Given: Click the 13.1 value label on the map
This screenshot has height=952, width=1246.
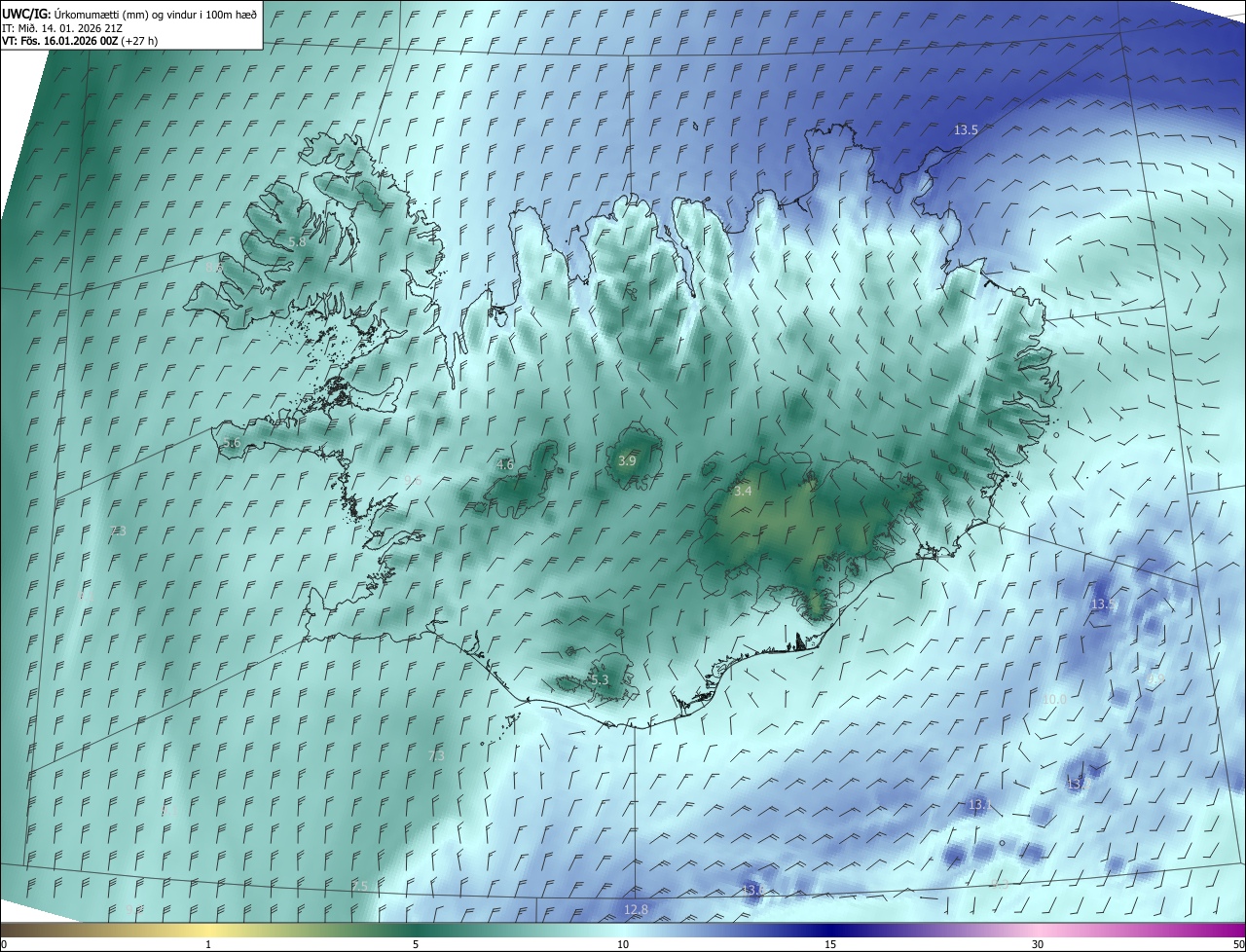Looking at the screenshot, I should tap(979, 805).
